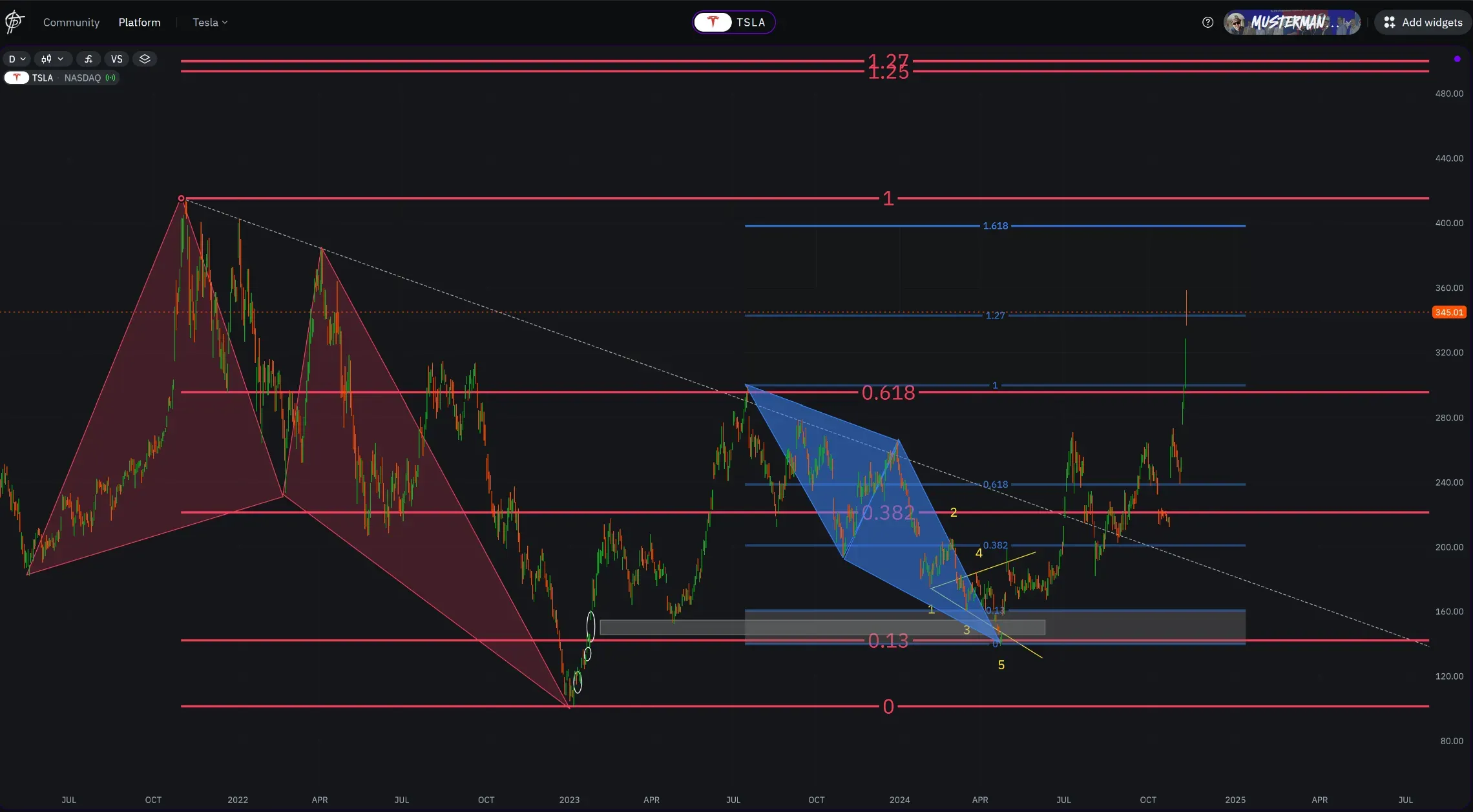1473x812 pixels.
Task: Open the add indicators function icon
Action: click(x=89, y=59)
